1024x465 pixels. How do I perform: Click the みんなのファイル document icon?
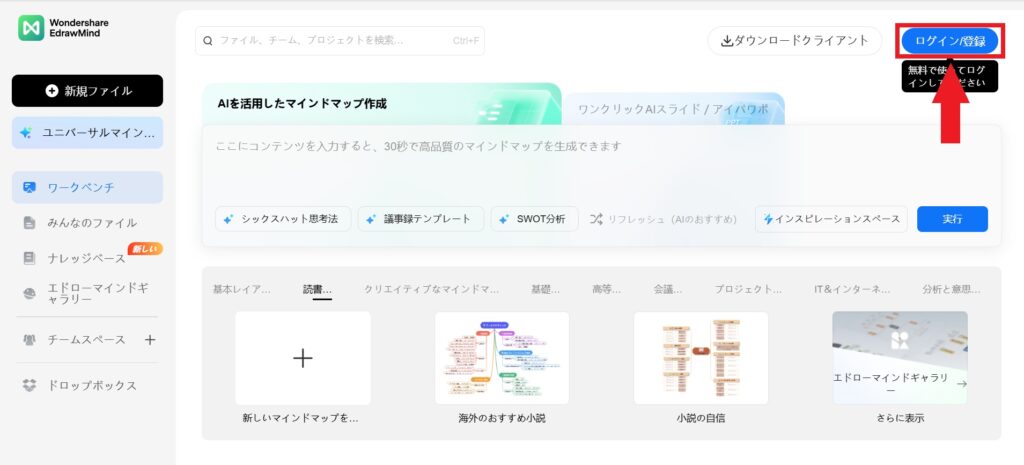29,223
